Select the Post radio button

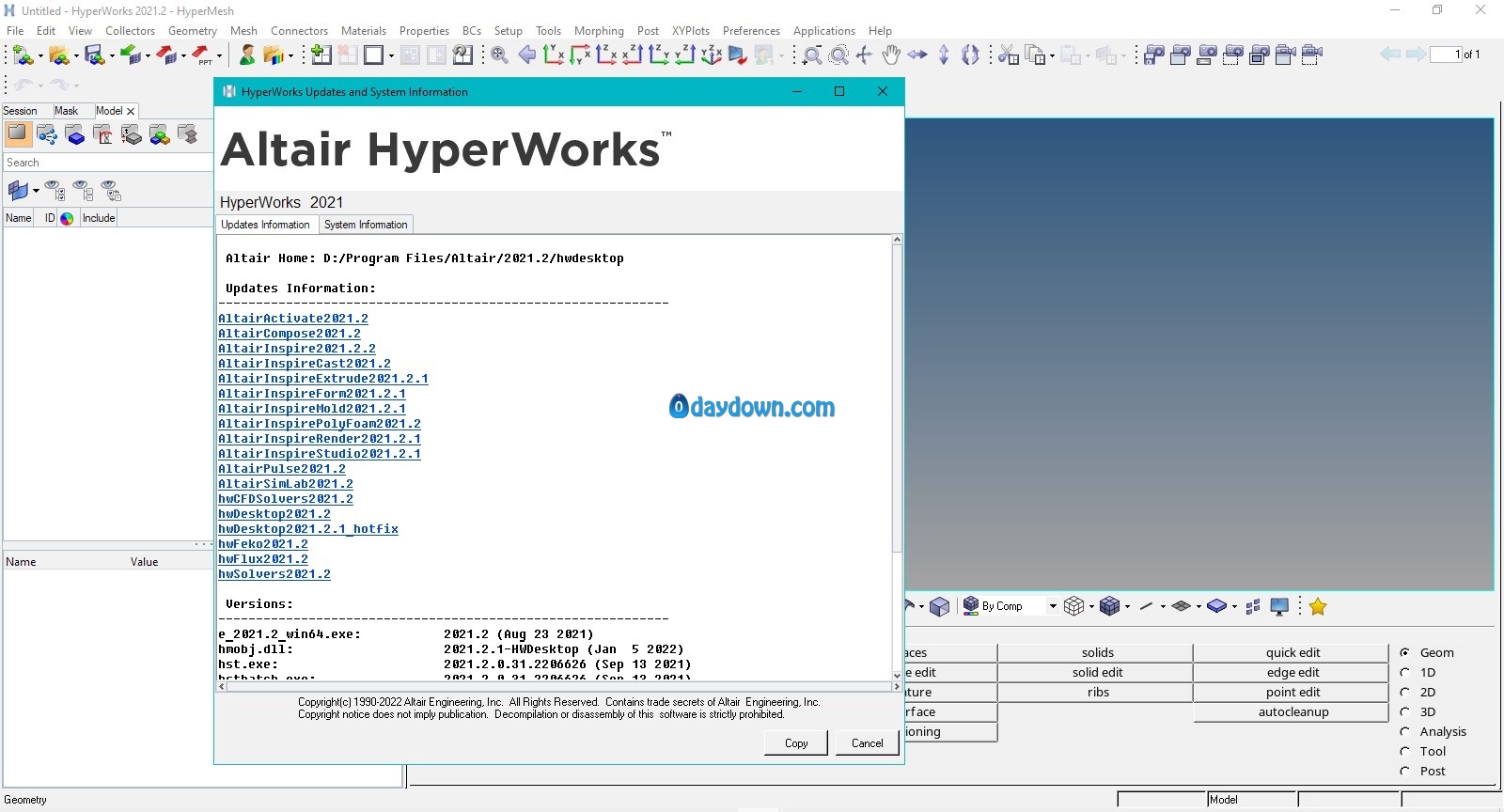point(1405,771)
